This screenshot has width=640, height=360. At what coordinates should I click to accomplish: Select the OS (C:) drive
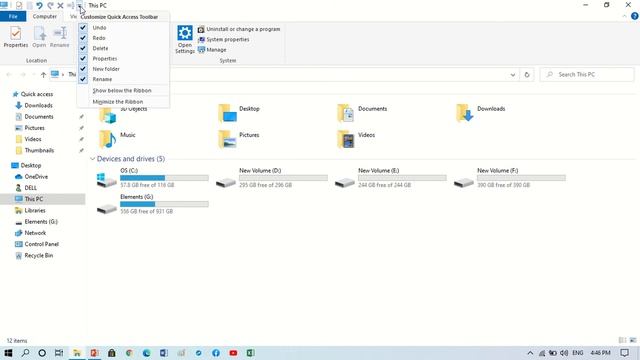153,178
